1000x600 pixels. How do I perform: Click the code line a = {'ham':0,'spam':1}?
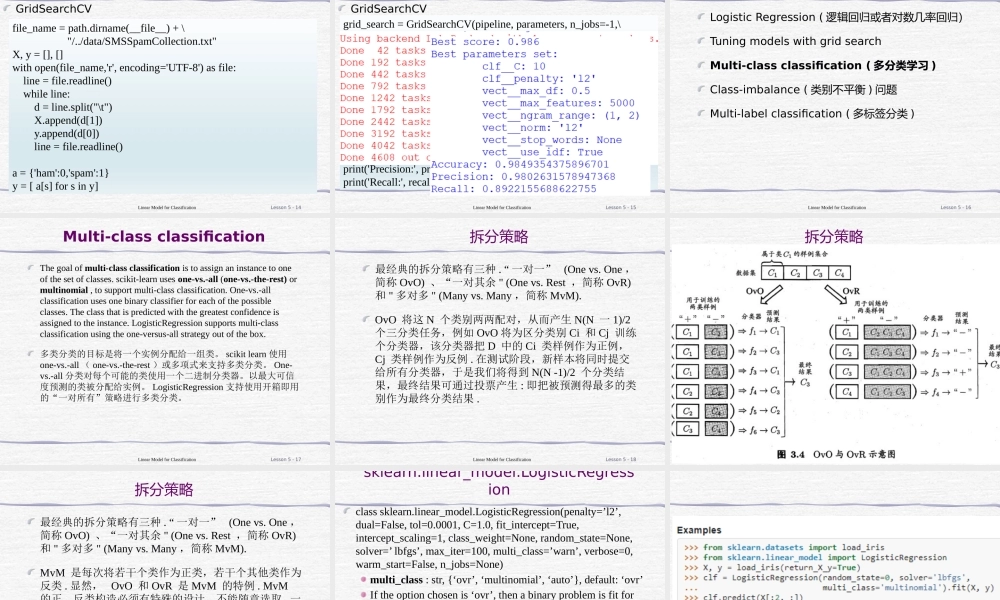pos(61,173)
